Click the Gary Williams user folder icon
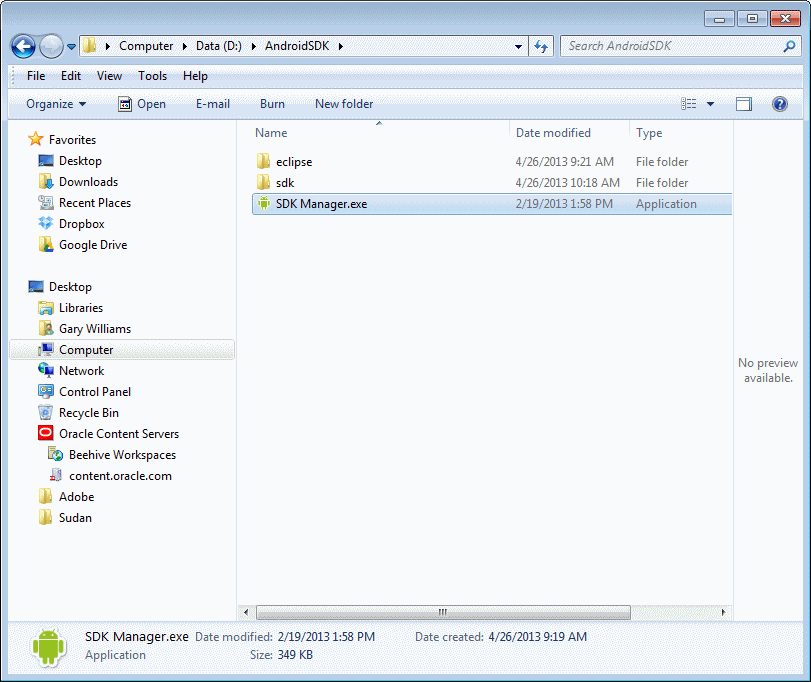 (46, 328)
